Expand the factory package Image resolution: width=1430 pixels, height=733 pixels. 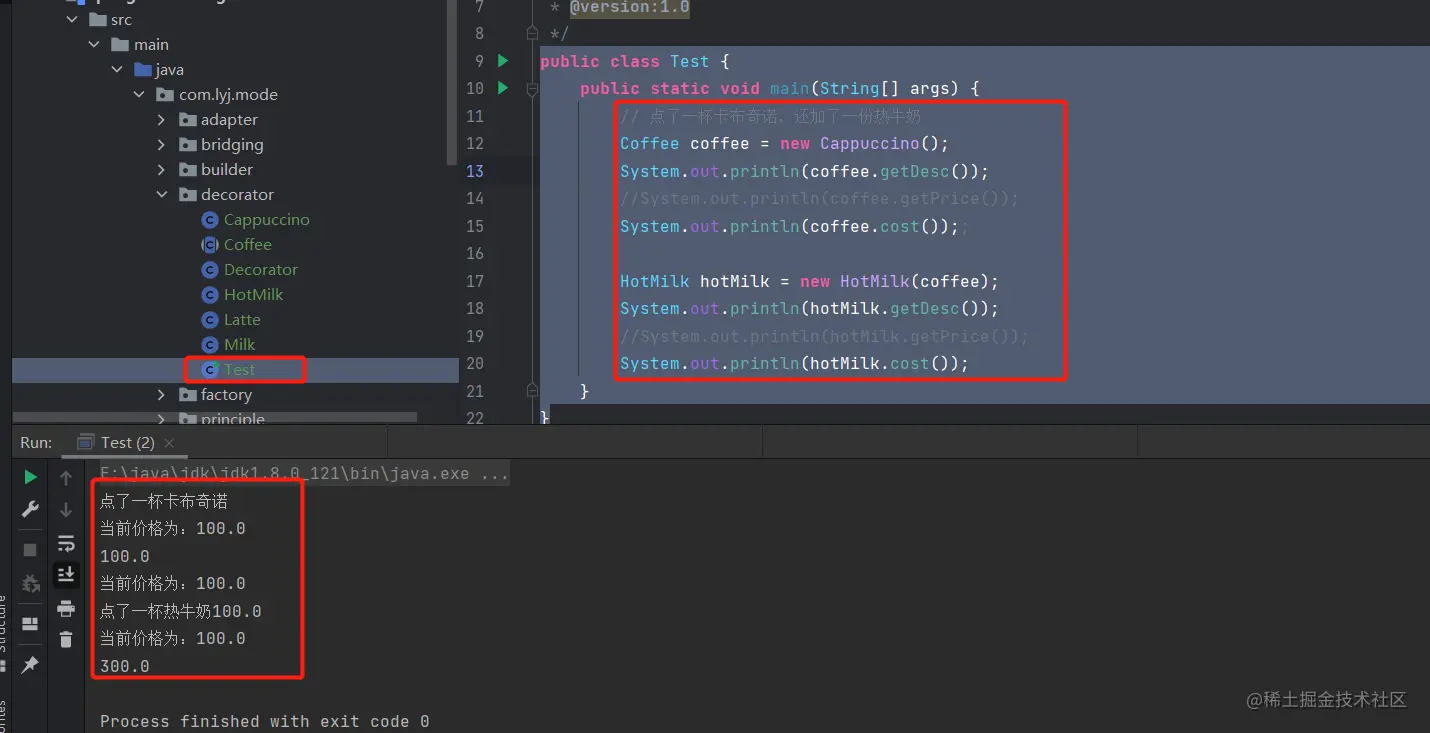[x=162, y=395]
